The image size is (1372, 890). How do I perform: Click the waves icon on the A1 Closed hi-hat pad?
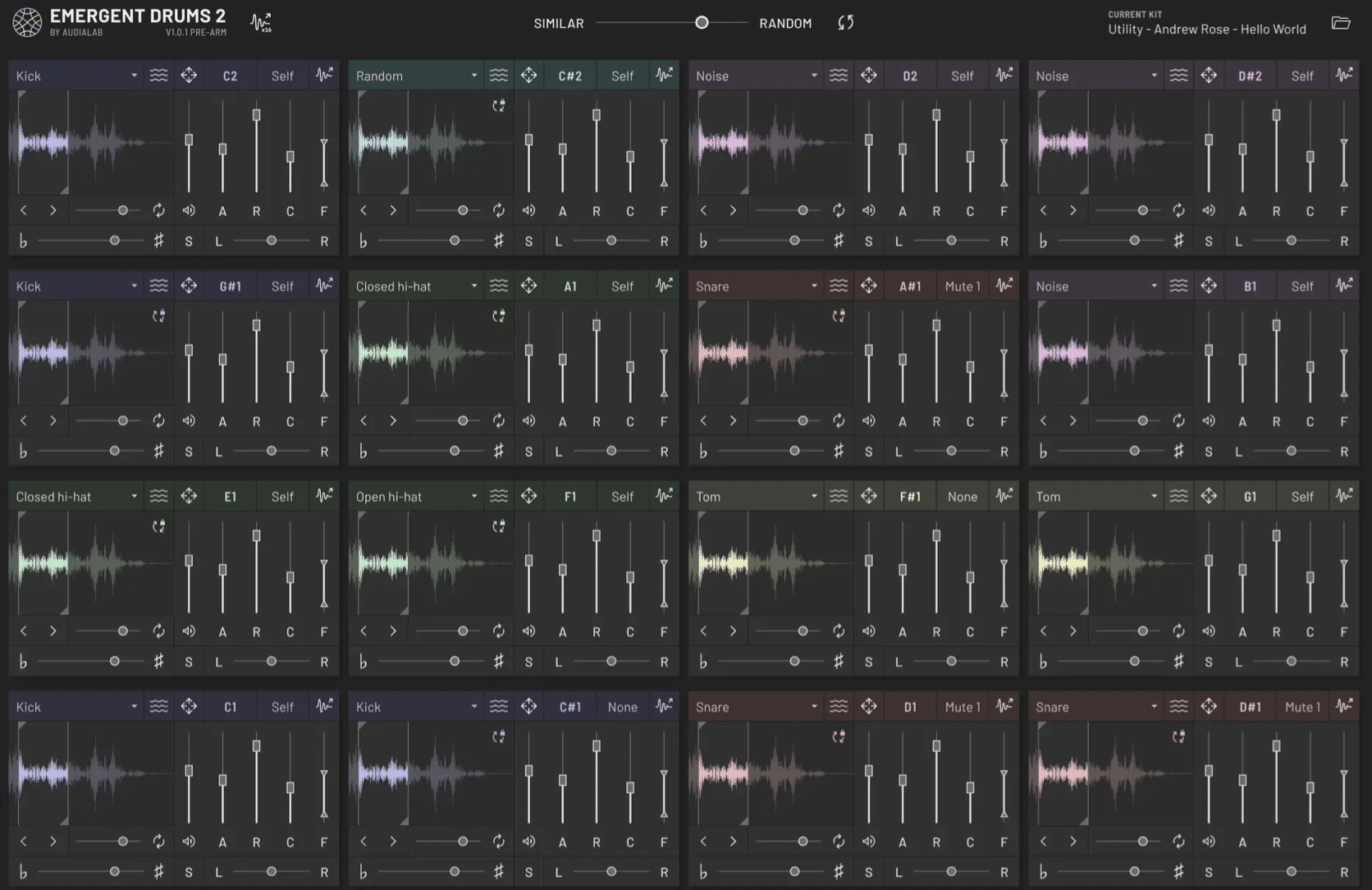498,286
